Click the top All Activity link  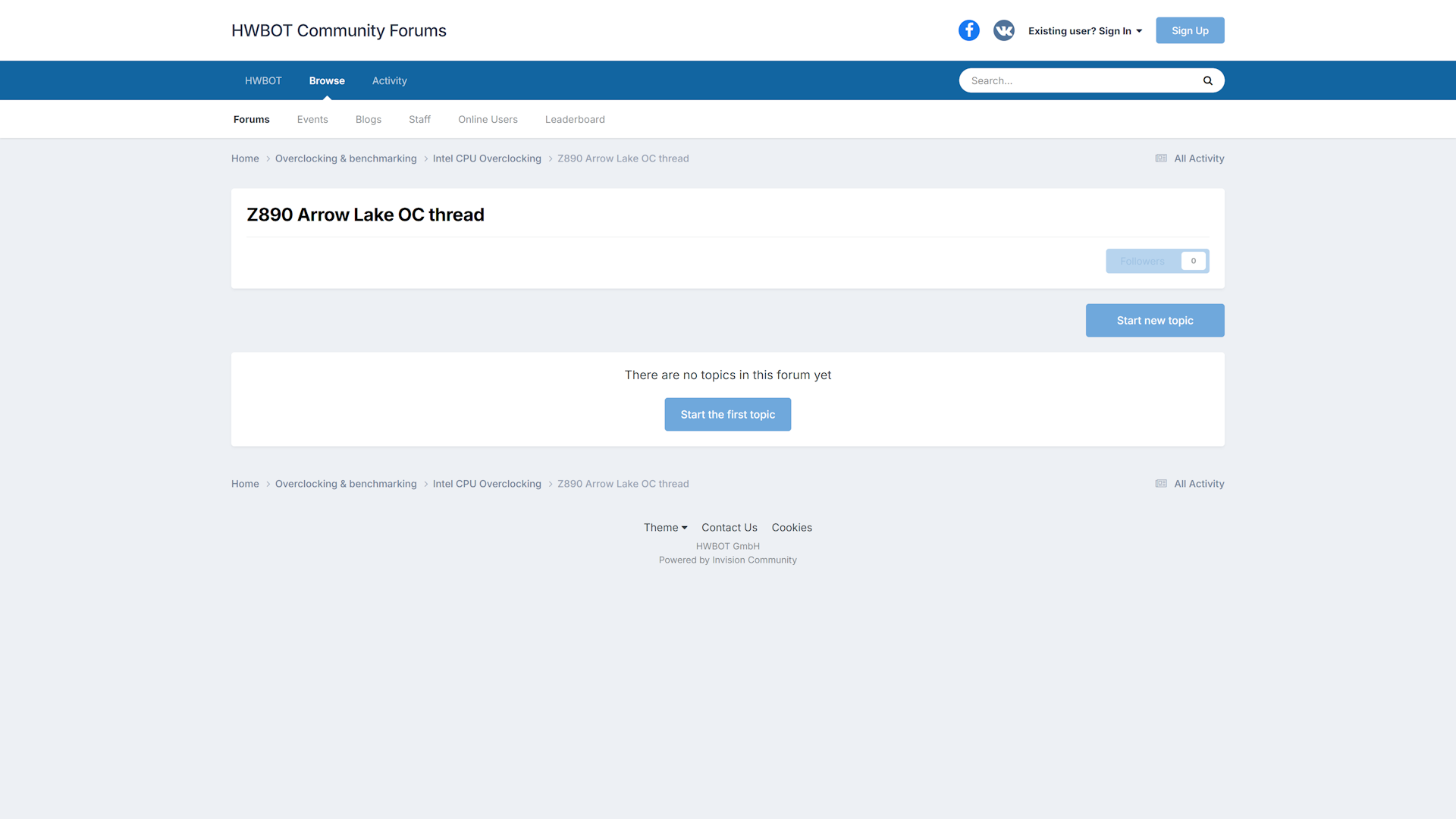[x=1189, y=158]
